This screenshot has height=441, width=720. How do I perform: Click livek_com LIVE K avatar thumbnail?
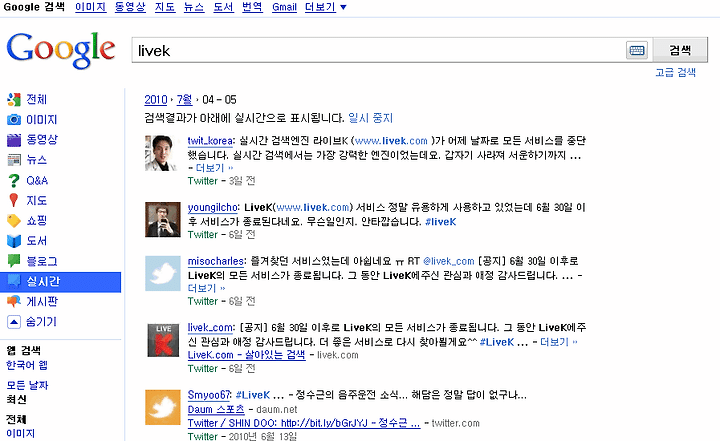point(163,340)
